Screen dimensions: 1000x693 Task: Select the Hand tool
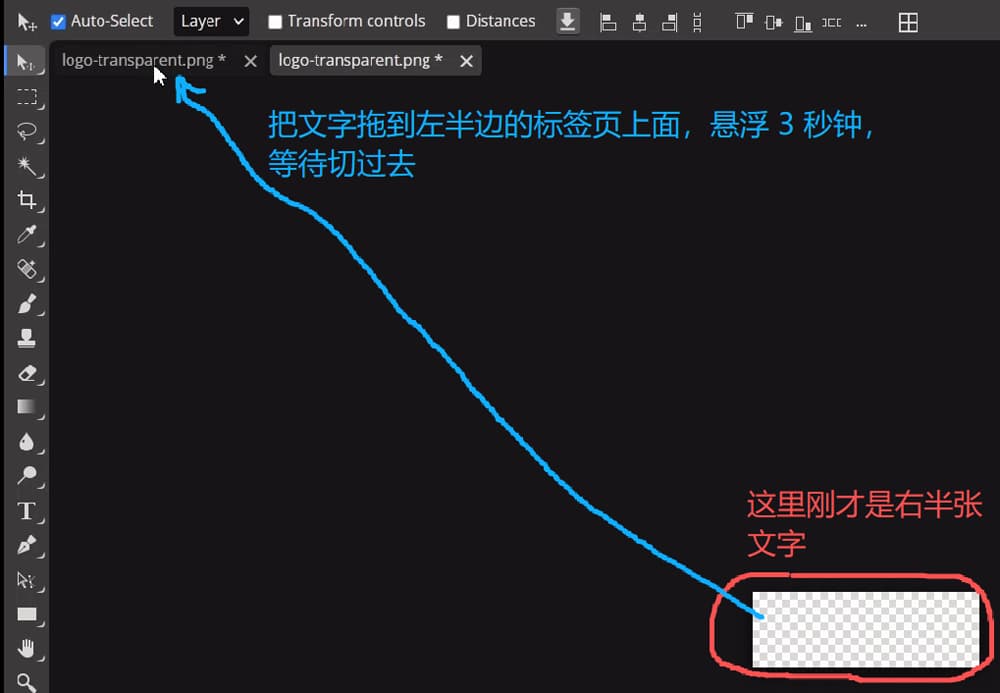pos(26,649)
